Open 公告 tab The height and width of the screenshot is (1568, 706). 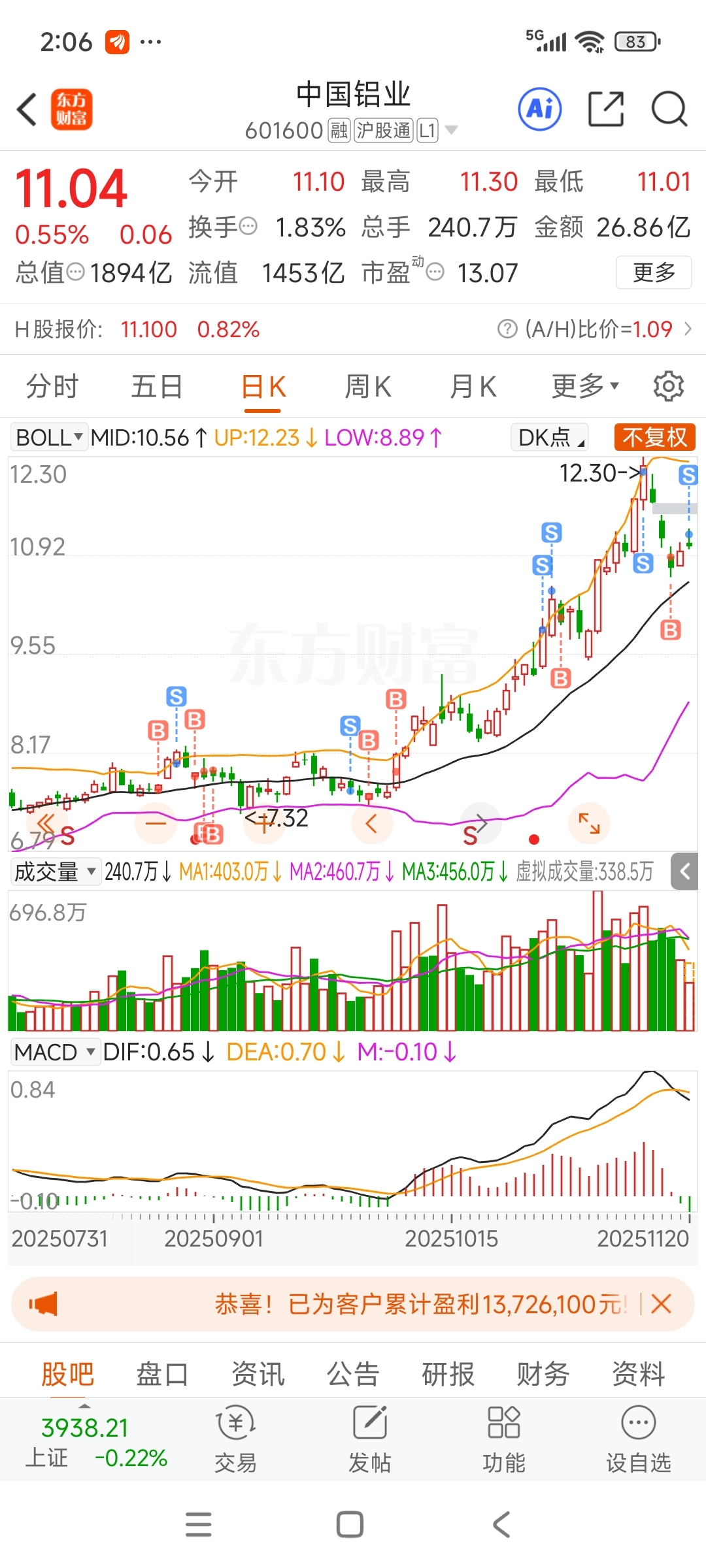pyautogui.click(x=353, y=1374)
